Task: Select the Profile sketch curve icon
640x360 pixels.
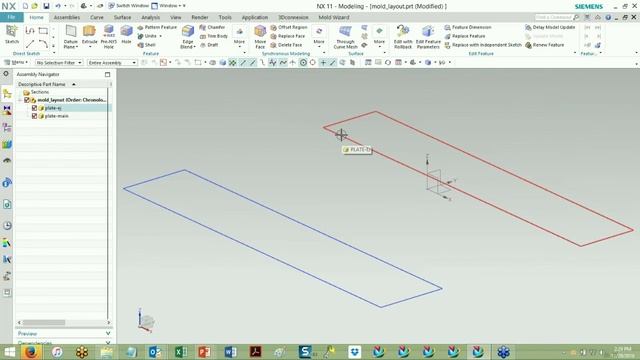Action: click(x=30, y=31)
